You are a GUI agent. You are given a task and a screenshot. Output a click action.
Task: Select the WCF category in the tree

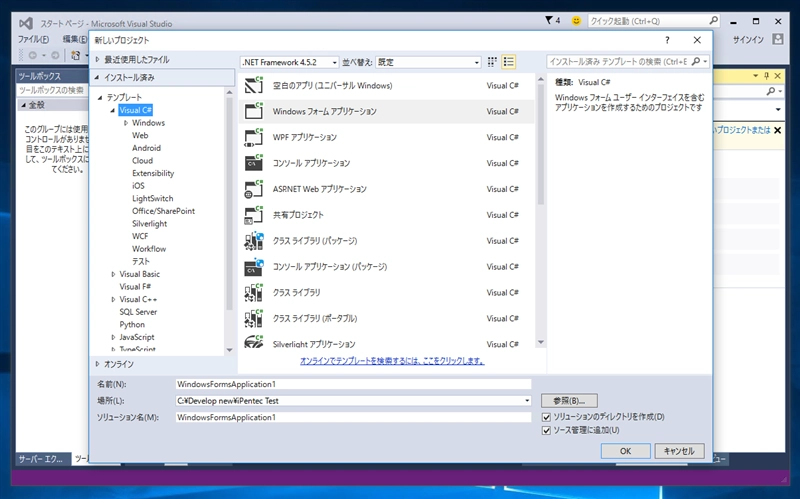pos(140,236)
